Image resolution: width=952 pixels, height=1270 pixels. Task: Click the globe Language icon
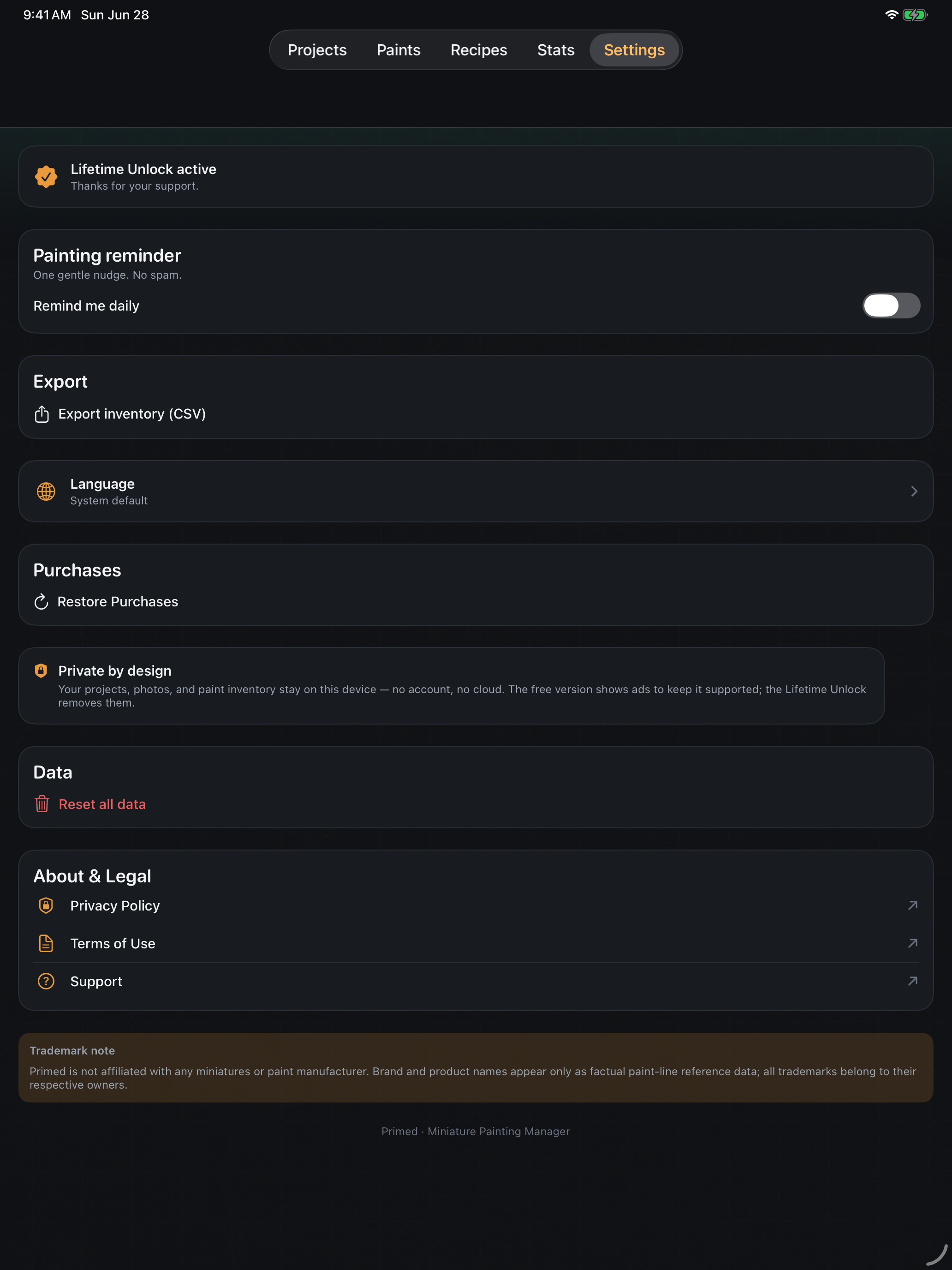pyautogui.click(x=46, y=491)
